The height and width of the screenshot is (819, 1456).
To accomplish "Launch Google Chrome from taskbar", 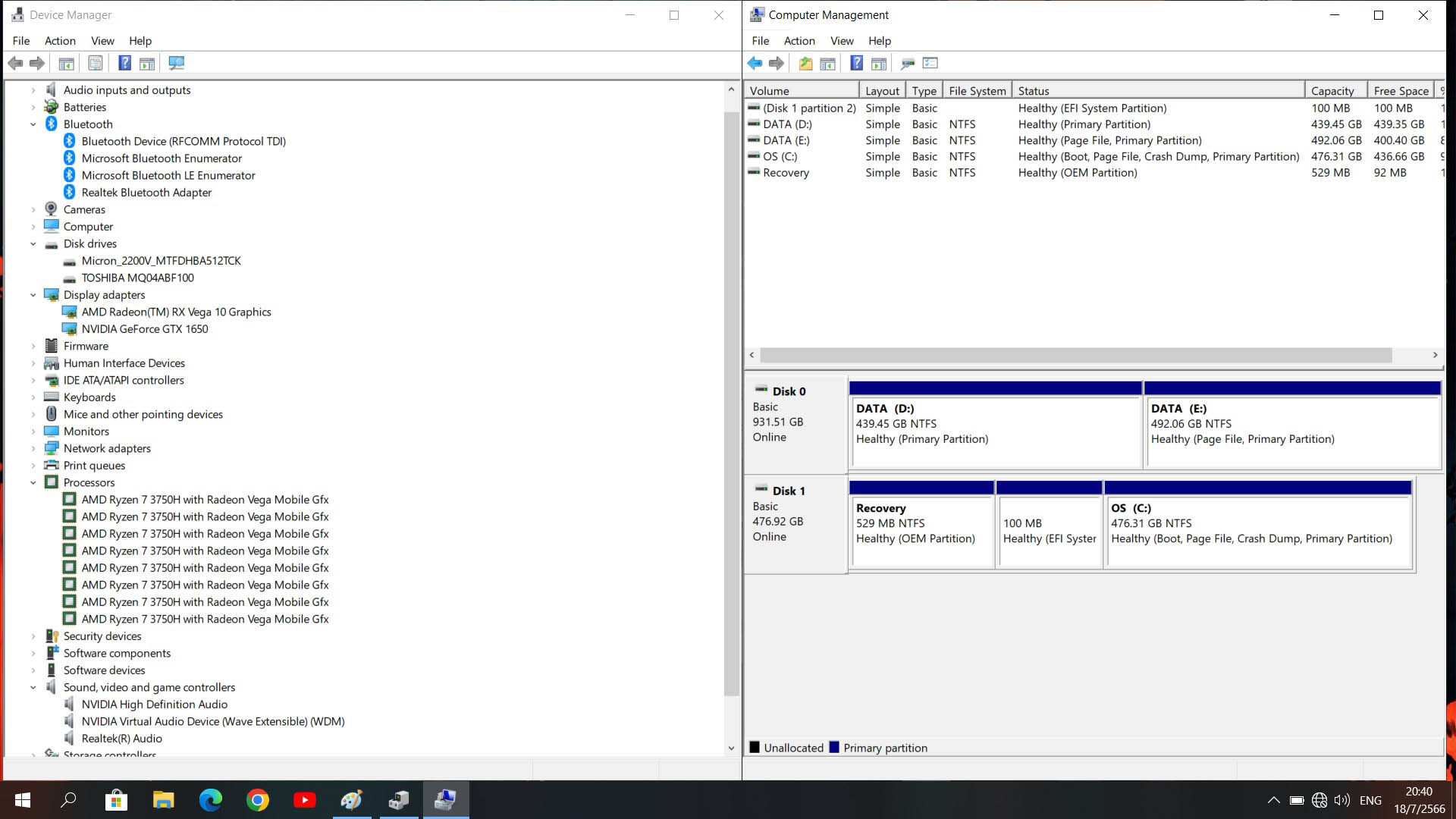I will [258, 800].
